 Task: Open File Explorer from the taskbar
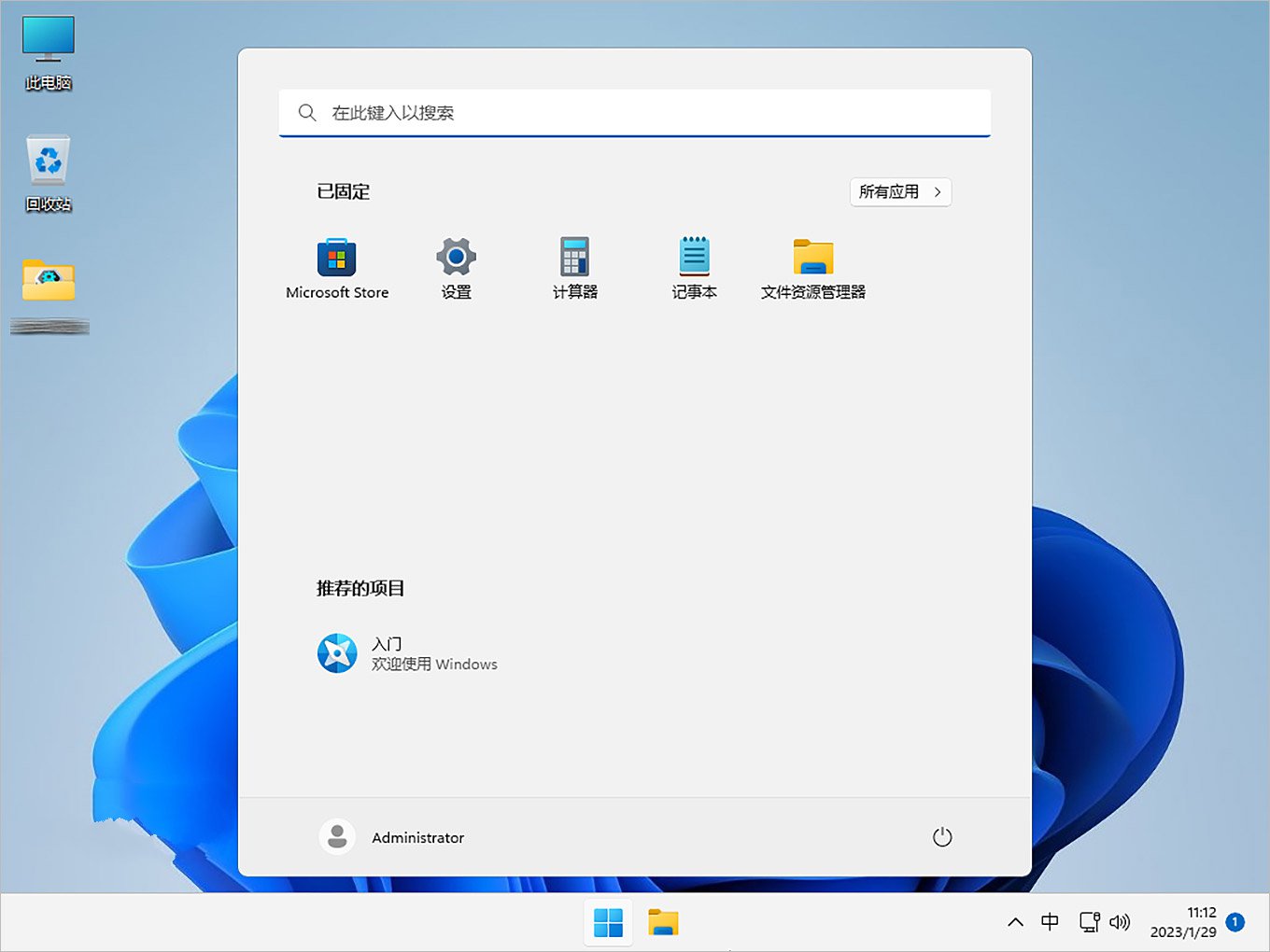click(x=664, y=922)
